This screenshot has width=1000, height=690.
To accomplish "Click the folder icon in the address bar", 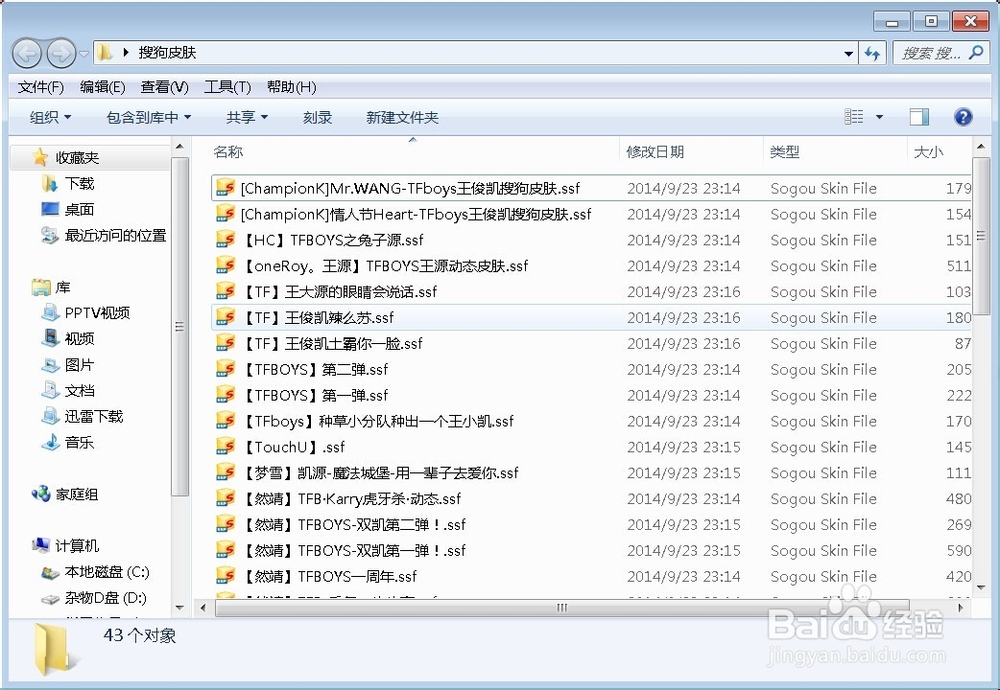I will (105, 52).
